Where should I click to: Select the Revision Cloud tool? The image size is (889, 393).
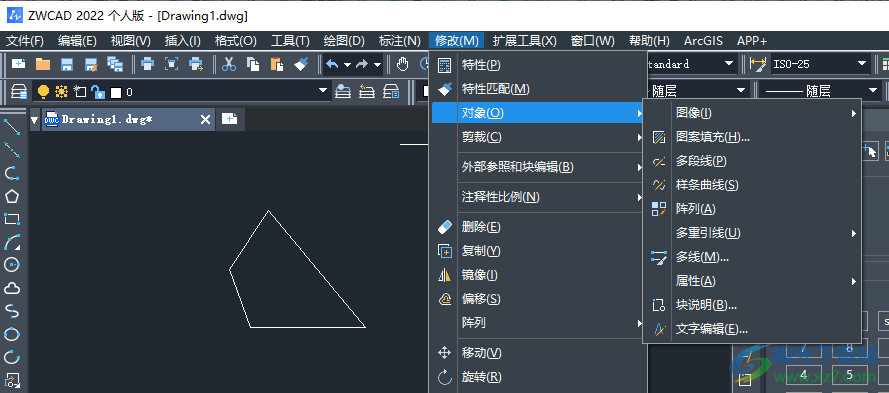[x=12, y=288]
